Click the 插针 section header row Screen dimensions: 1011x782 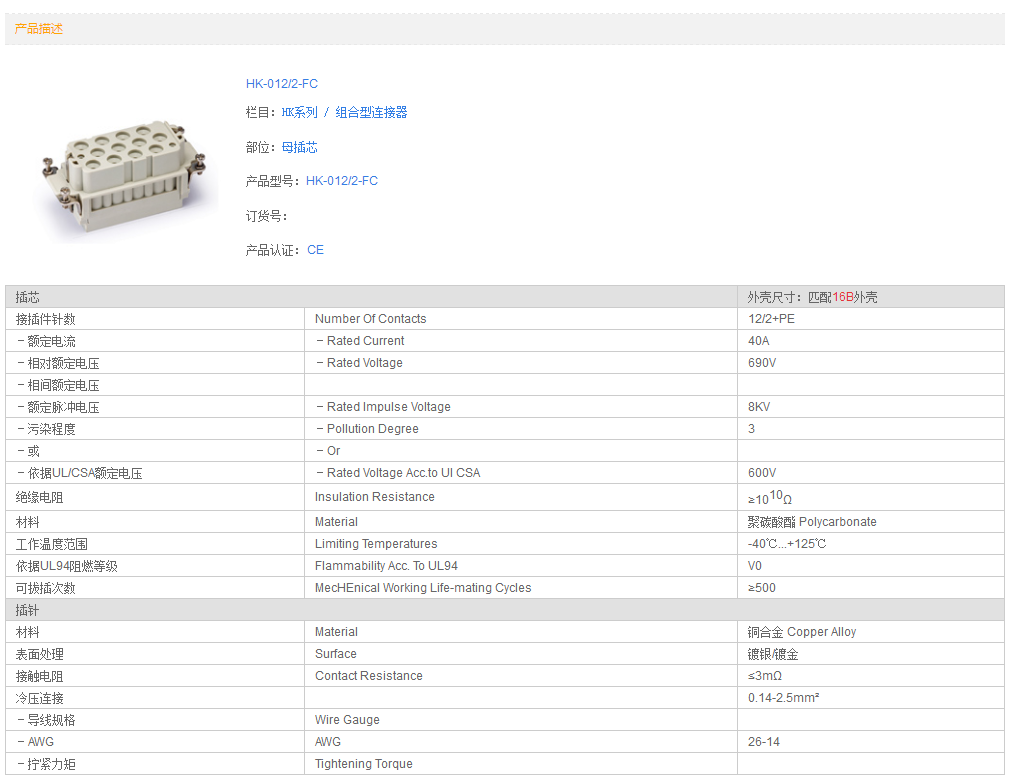(370, 610)
